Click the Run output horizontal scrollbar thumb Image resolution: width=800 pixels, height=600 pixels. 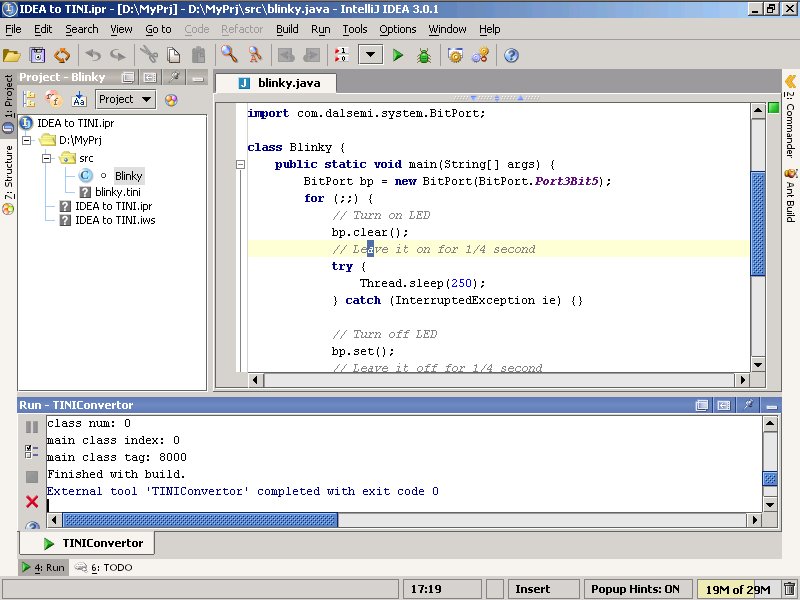tap(199, 520)
